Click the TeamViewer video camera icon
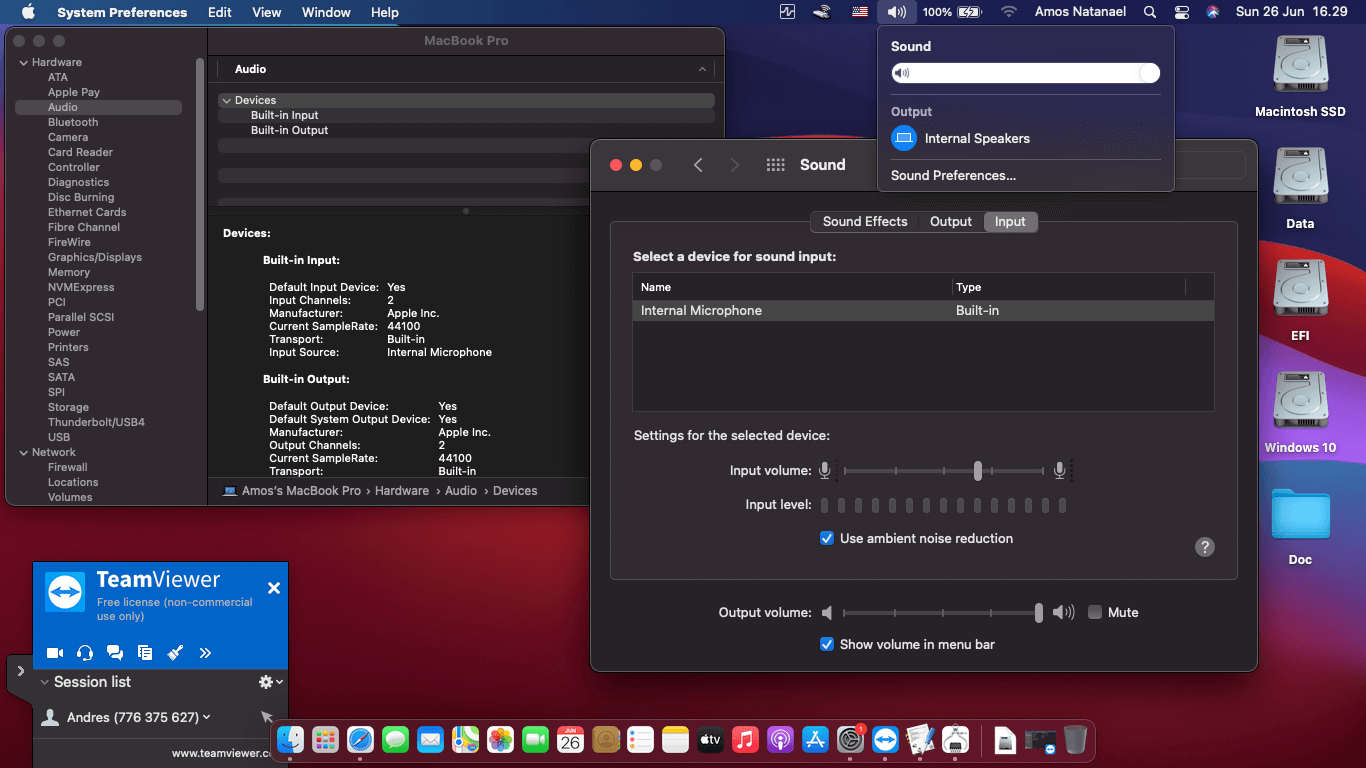The height and width of the screenshot is (768, 1366). coord(55,653)
